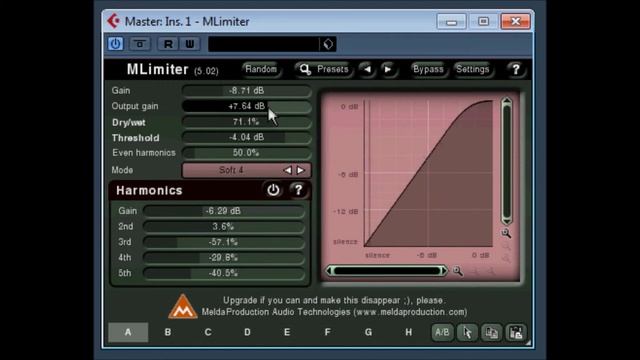Click the 3rd harmonic slider -57.1%
Viewport: 640px width, 360px height.
(224, 242)
